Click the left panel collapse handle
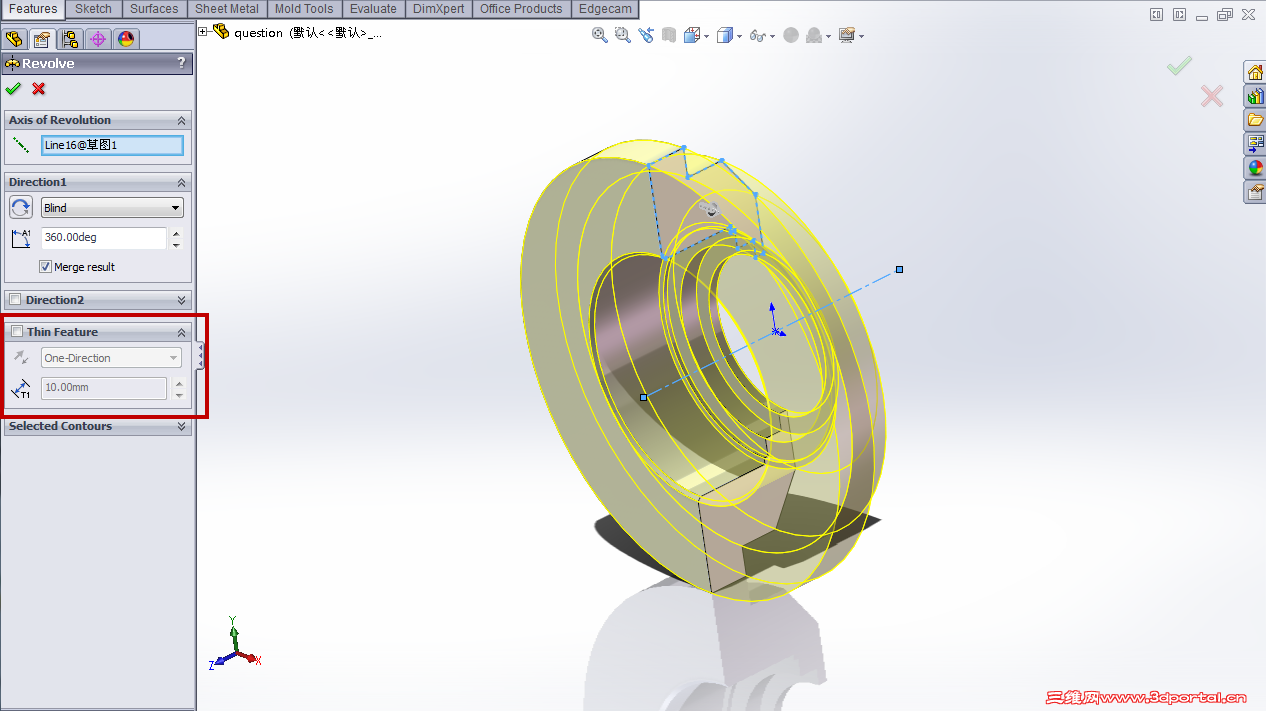Viewport: 1266px width, 711px height. (199, 356)
